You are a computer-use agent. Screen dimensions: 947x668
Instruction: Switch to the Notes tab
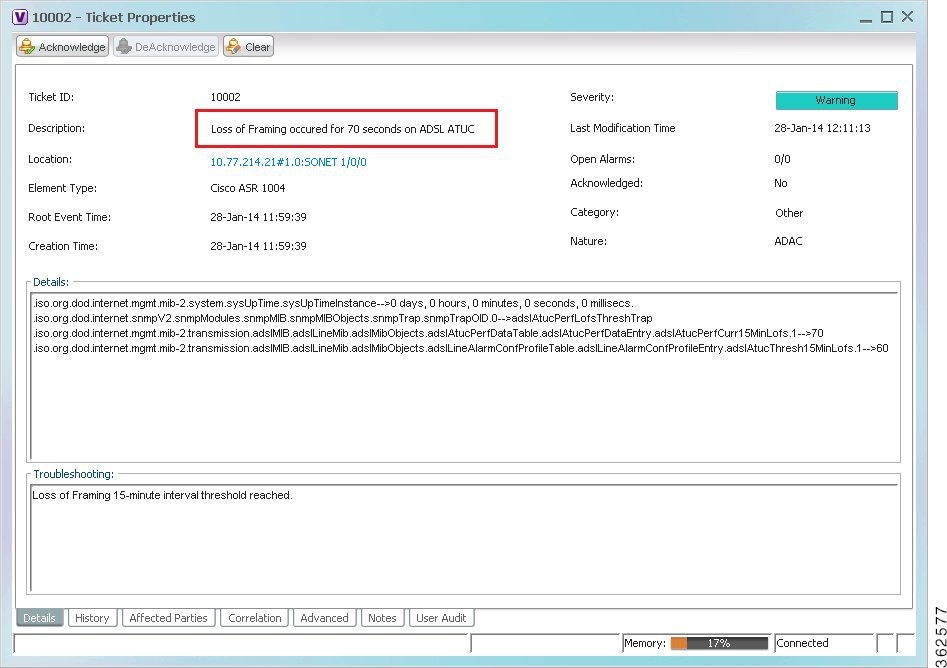pos(383,618)
